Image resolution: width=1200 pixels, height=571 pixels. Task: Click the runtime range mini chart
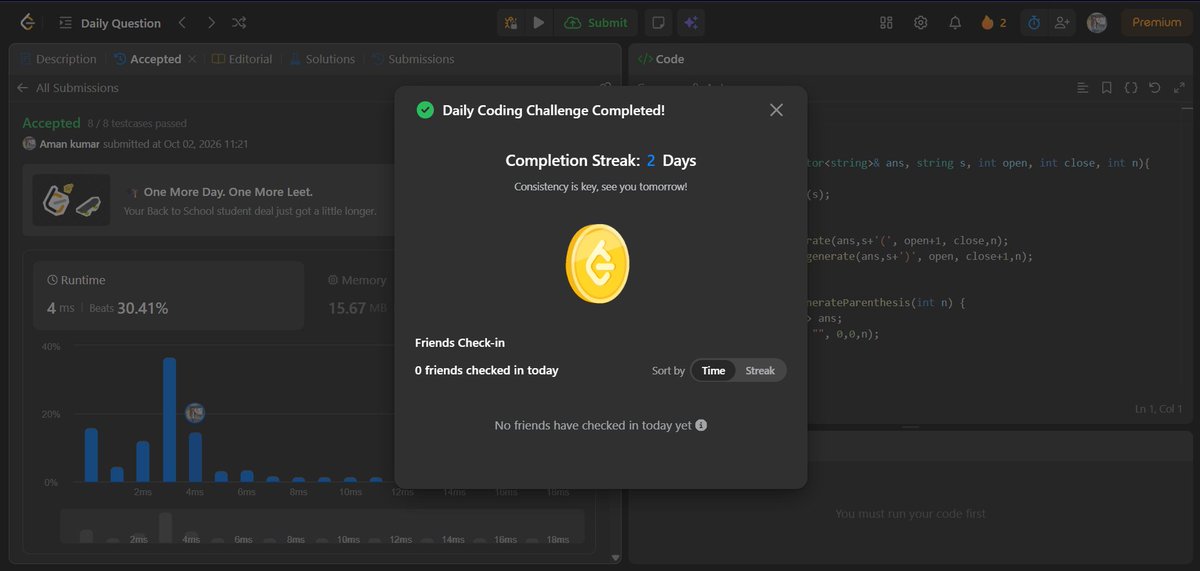pos(322,526)
